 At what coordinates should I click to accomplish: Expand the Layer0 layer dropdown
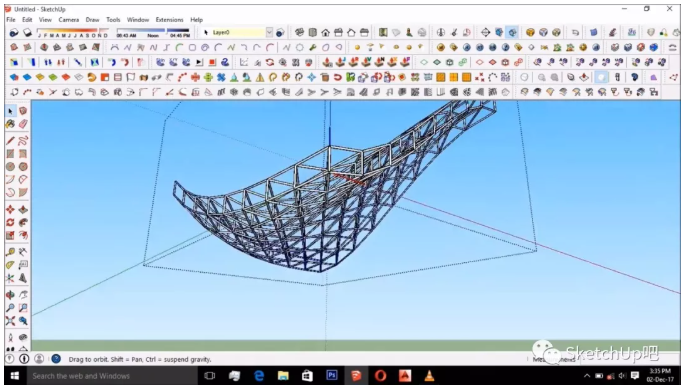click(269, 32)
